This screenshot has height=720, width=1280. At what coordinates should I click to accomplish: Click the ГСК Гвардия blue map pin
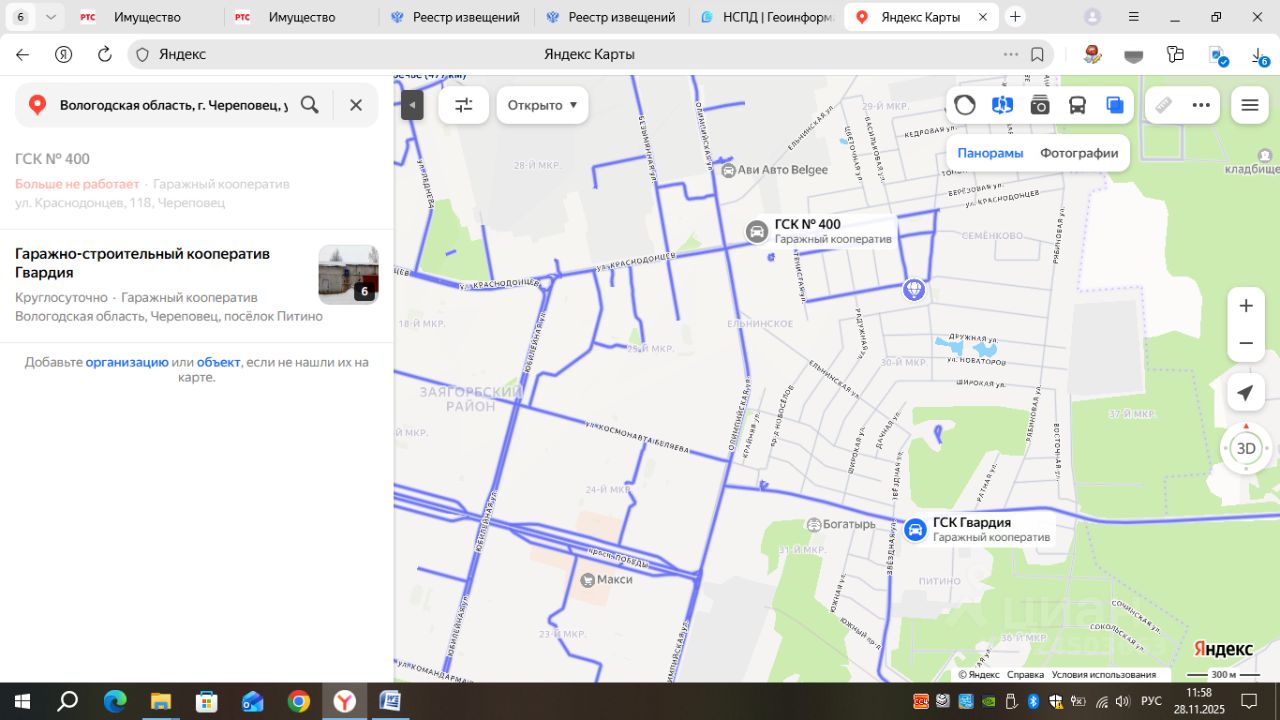[x=914, y=530]
